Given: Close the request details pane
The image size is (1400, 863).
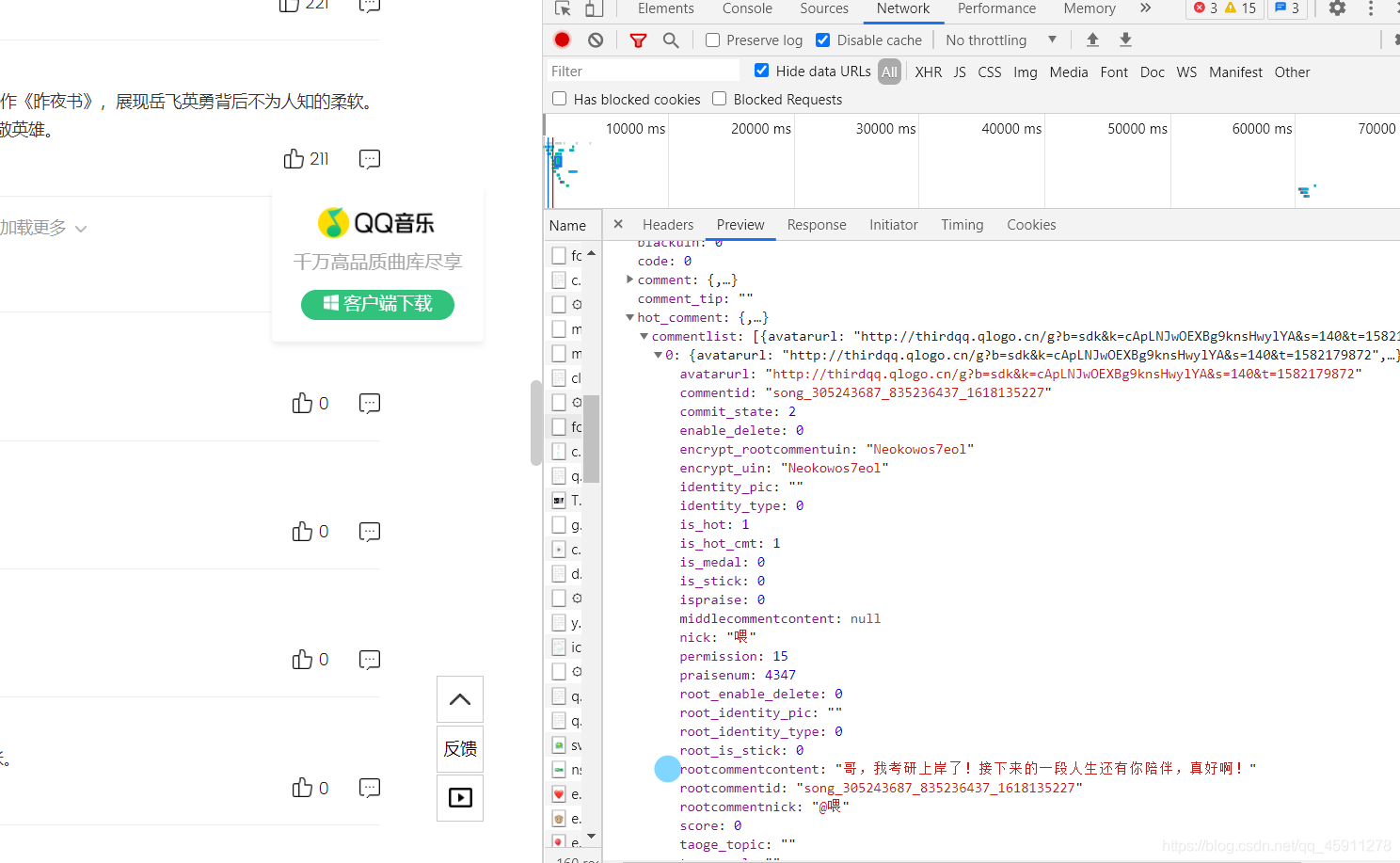Looking at the screenshot, I should click(x=618, y=224).
